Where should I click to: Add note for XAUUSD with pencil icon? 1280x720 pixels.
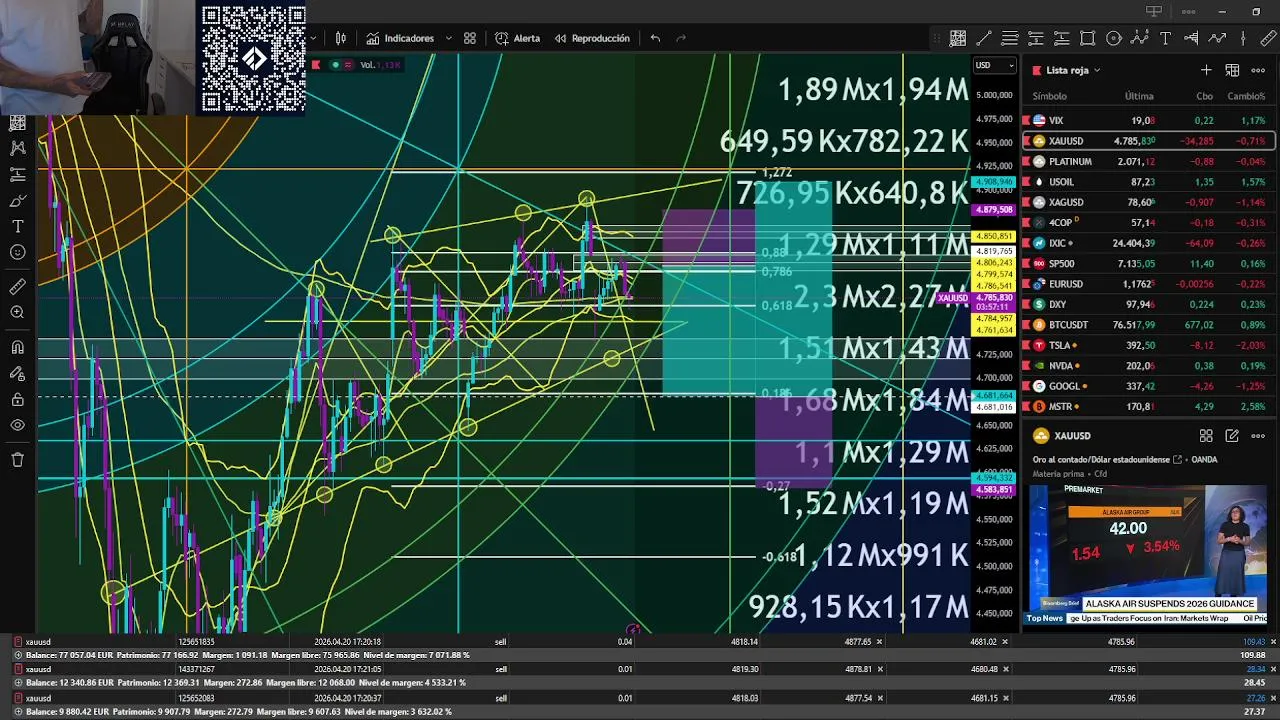point(1232,436)
